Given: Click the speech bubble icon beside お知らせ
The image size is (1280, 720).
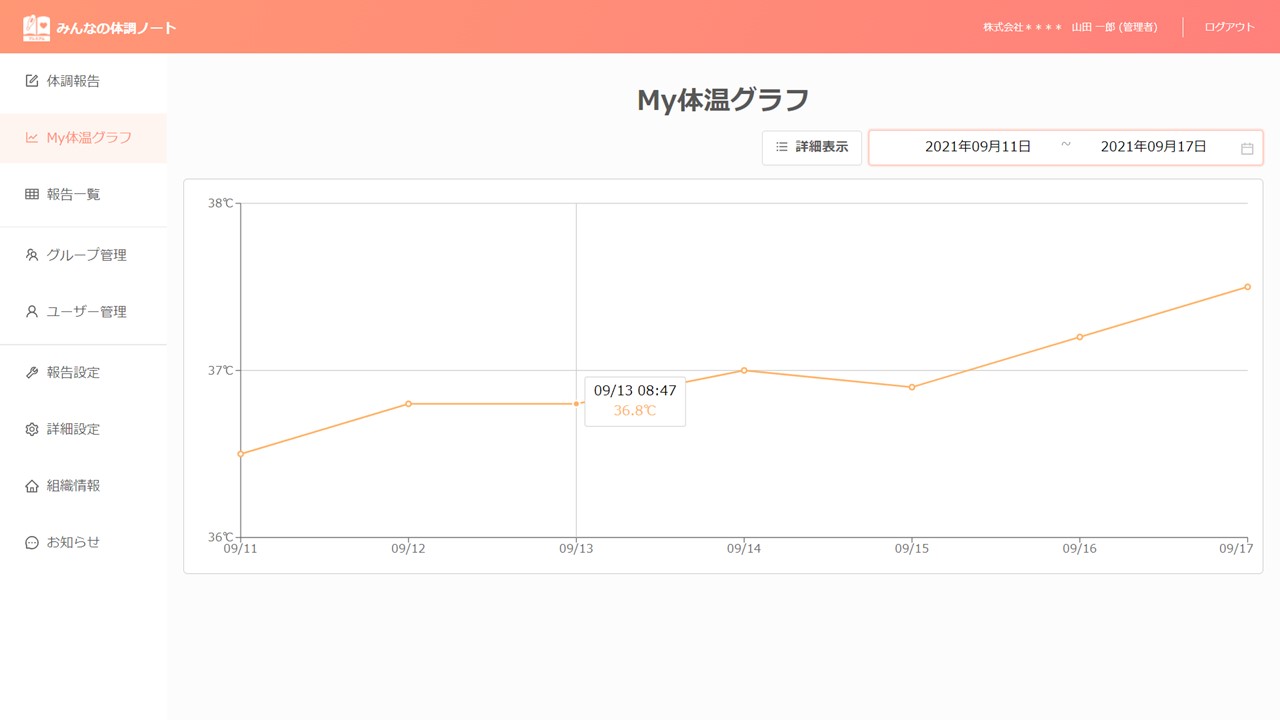Looking at the screenshot, I should coord(32,543).
